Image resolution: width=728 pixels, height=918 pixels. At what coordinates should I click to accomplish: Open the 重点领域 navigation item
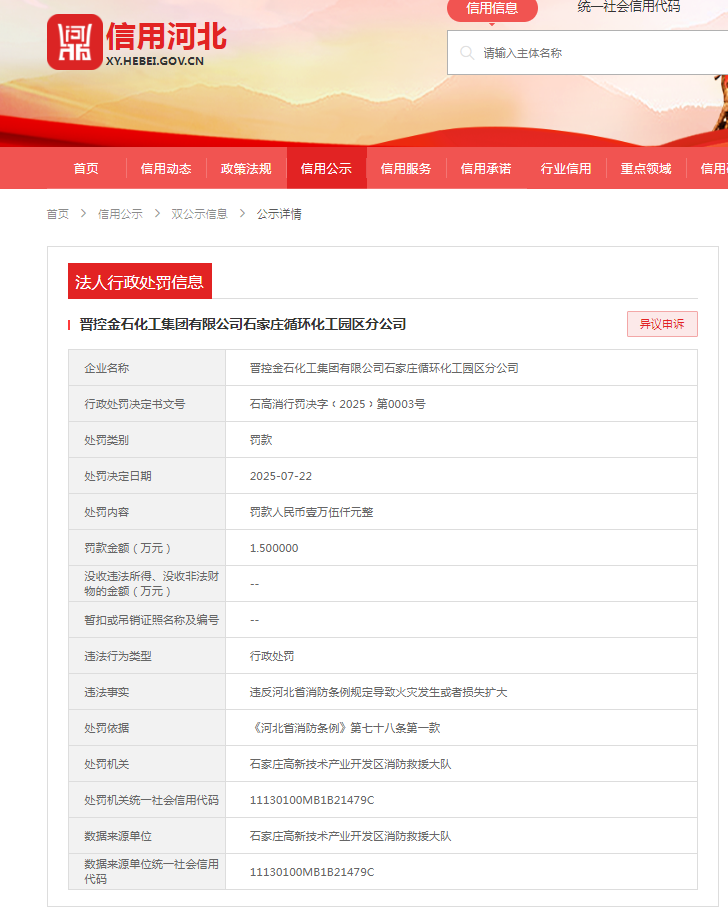tap(646, 169)
